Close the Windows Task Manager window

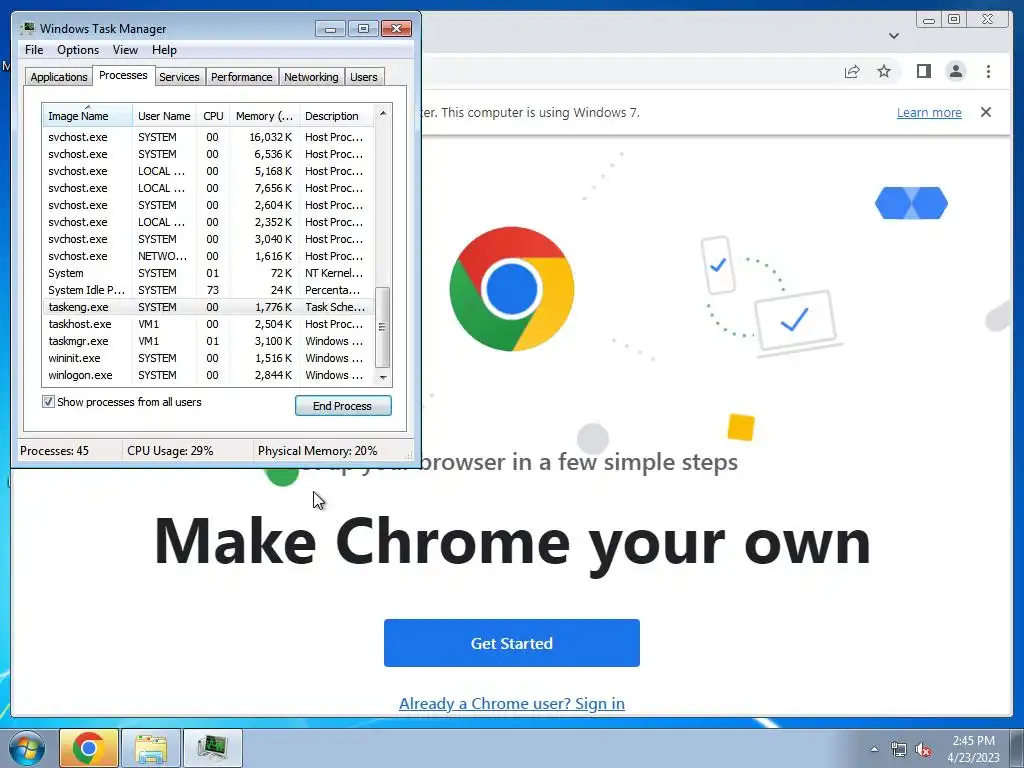click(396, 29)
